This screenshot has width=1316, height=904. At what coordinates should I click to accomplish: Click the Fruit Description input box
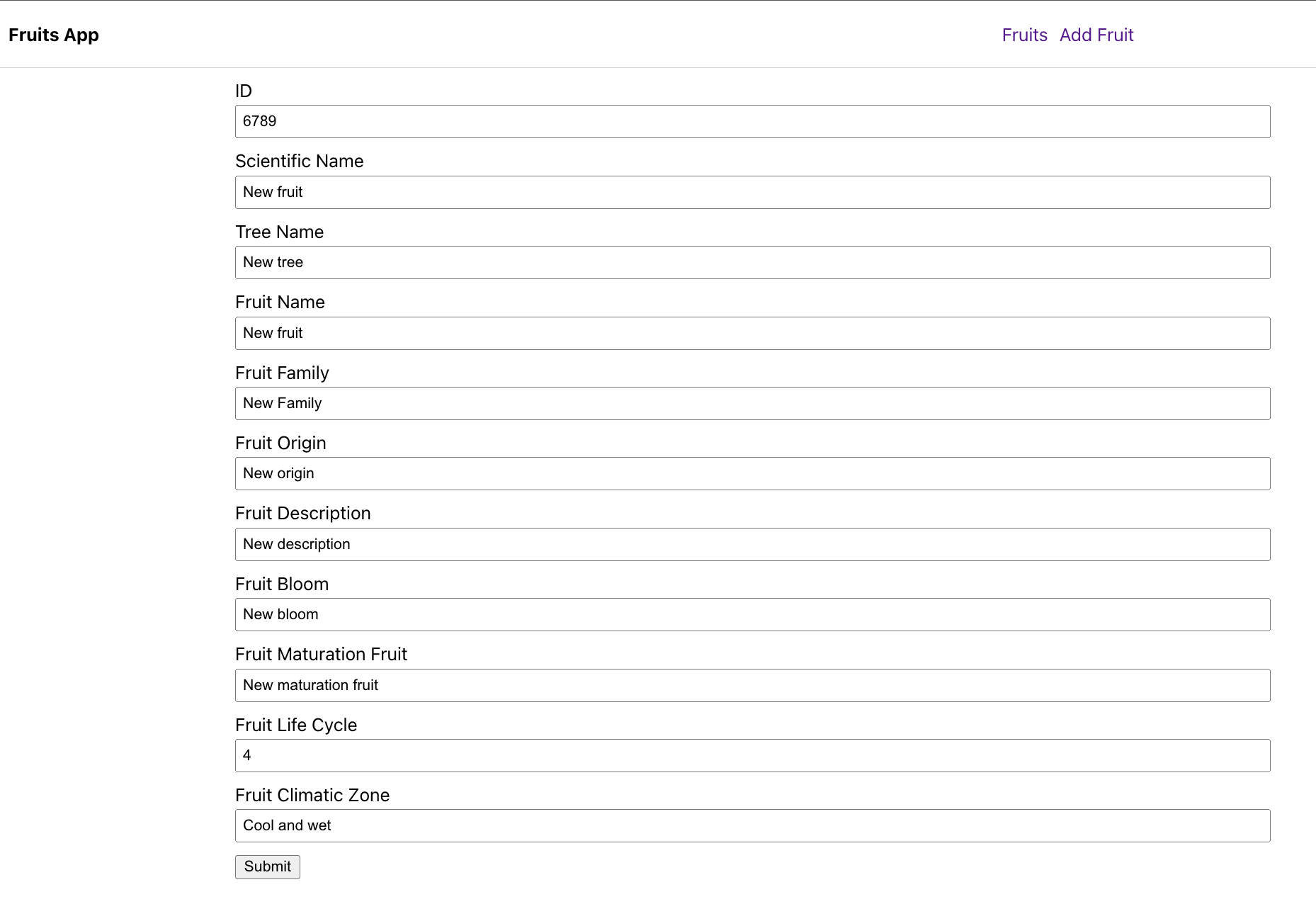752,544
